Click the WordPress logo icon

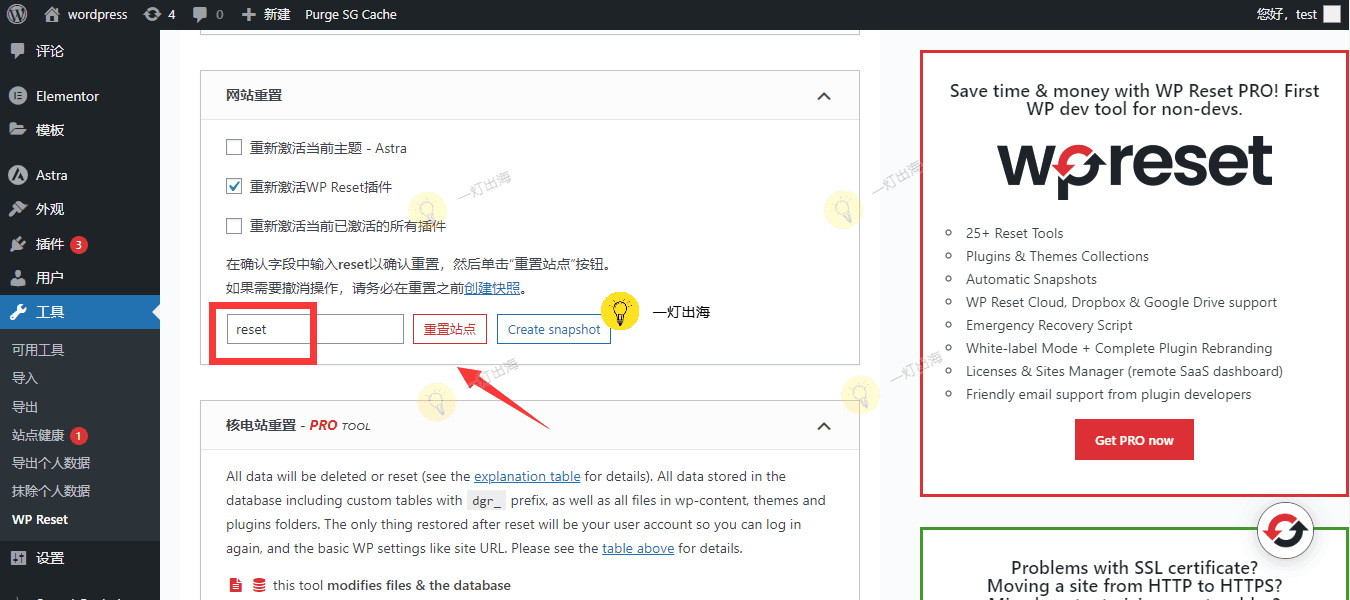click(x=17, y=14)
